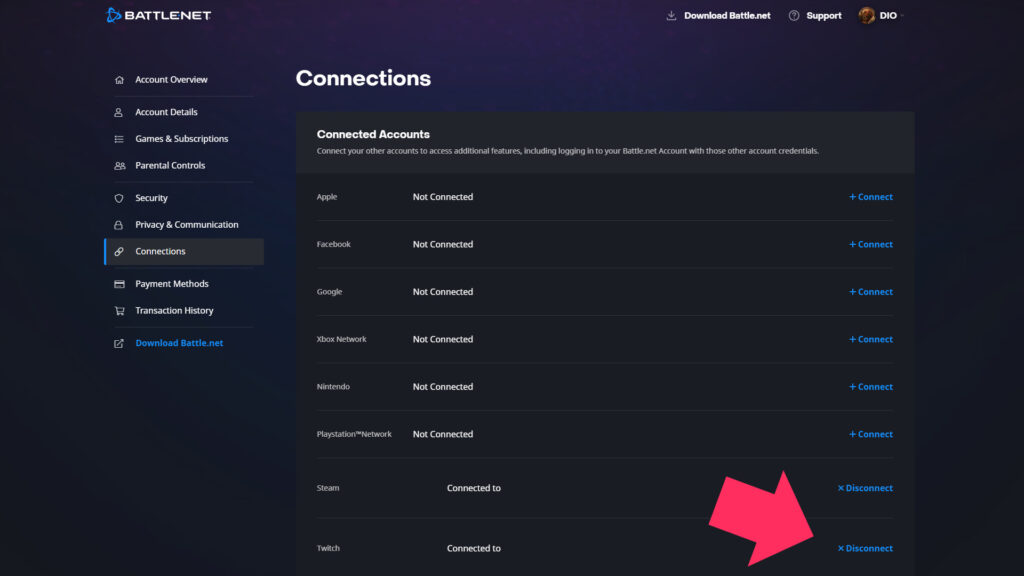This screenshot has height=576, width=1024.
Task: Expand the DIO account dropdown arrow
Action: [902, 16]
